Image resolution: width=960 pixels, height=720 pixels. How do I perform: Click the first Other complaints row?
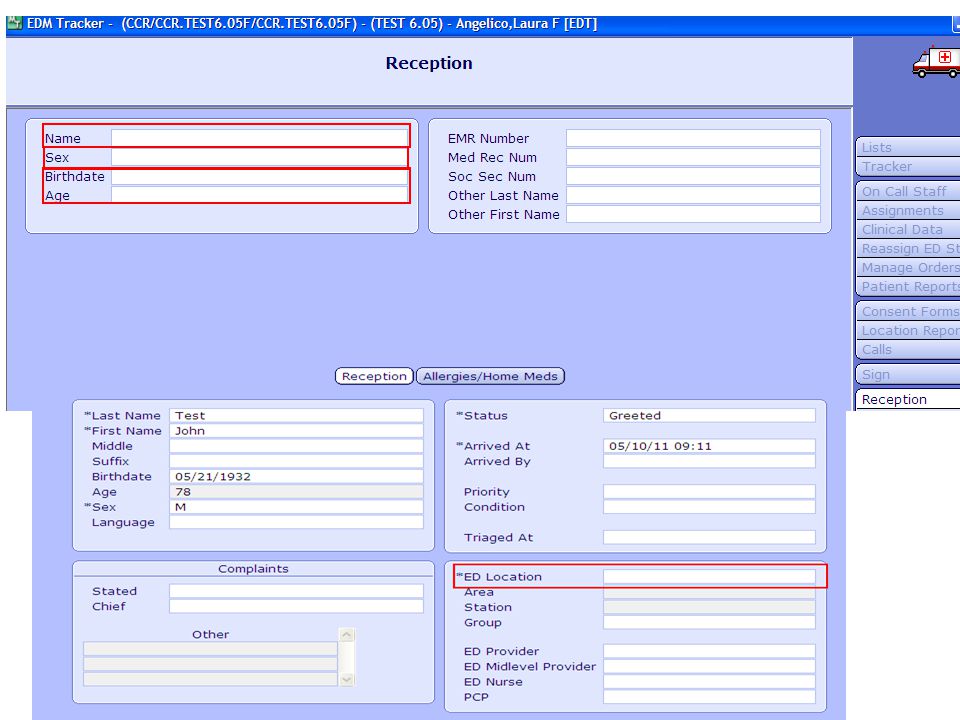[211, 650]
